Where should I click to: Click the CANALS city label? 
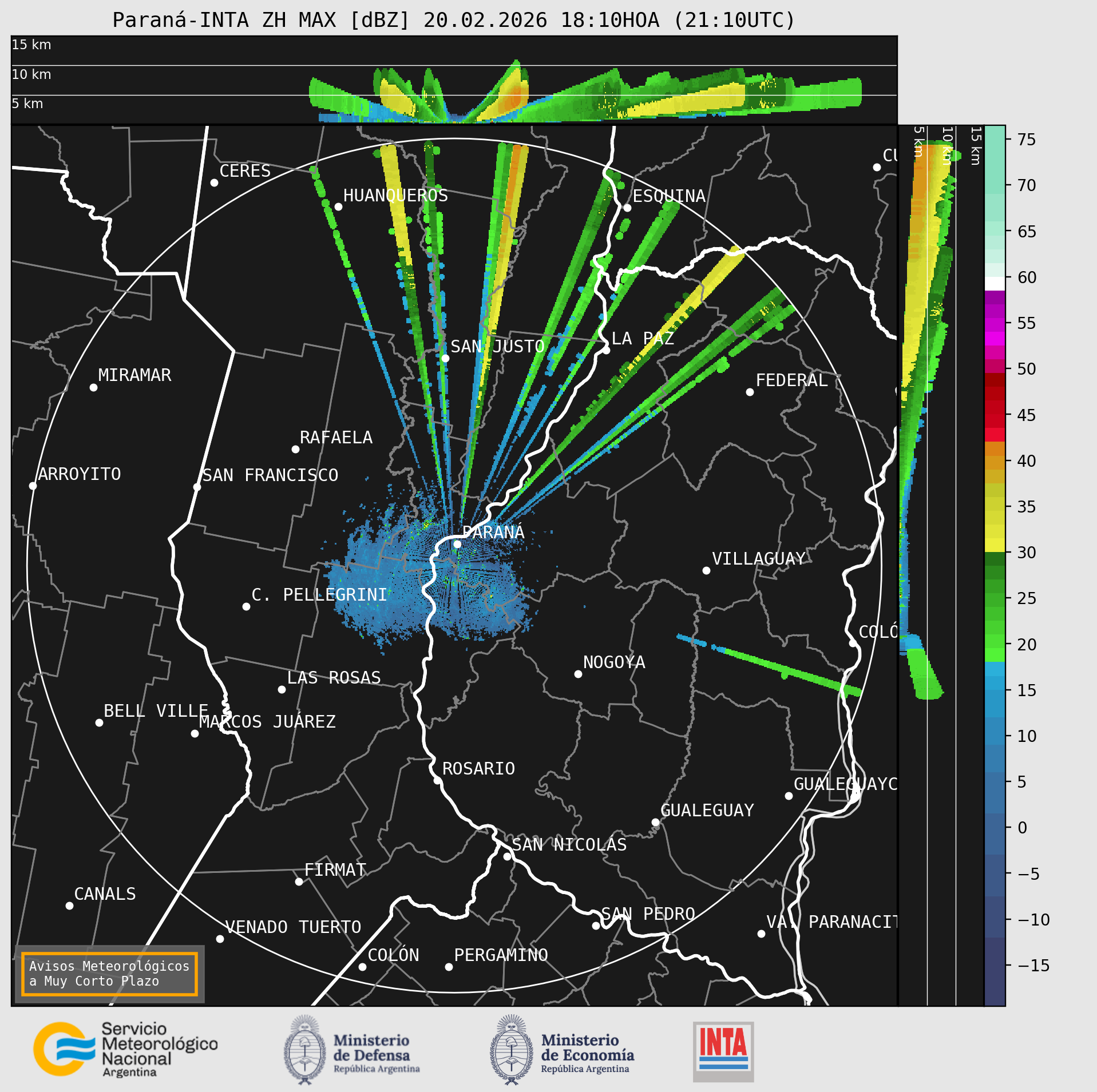click(105, 894)
